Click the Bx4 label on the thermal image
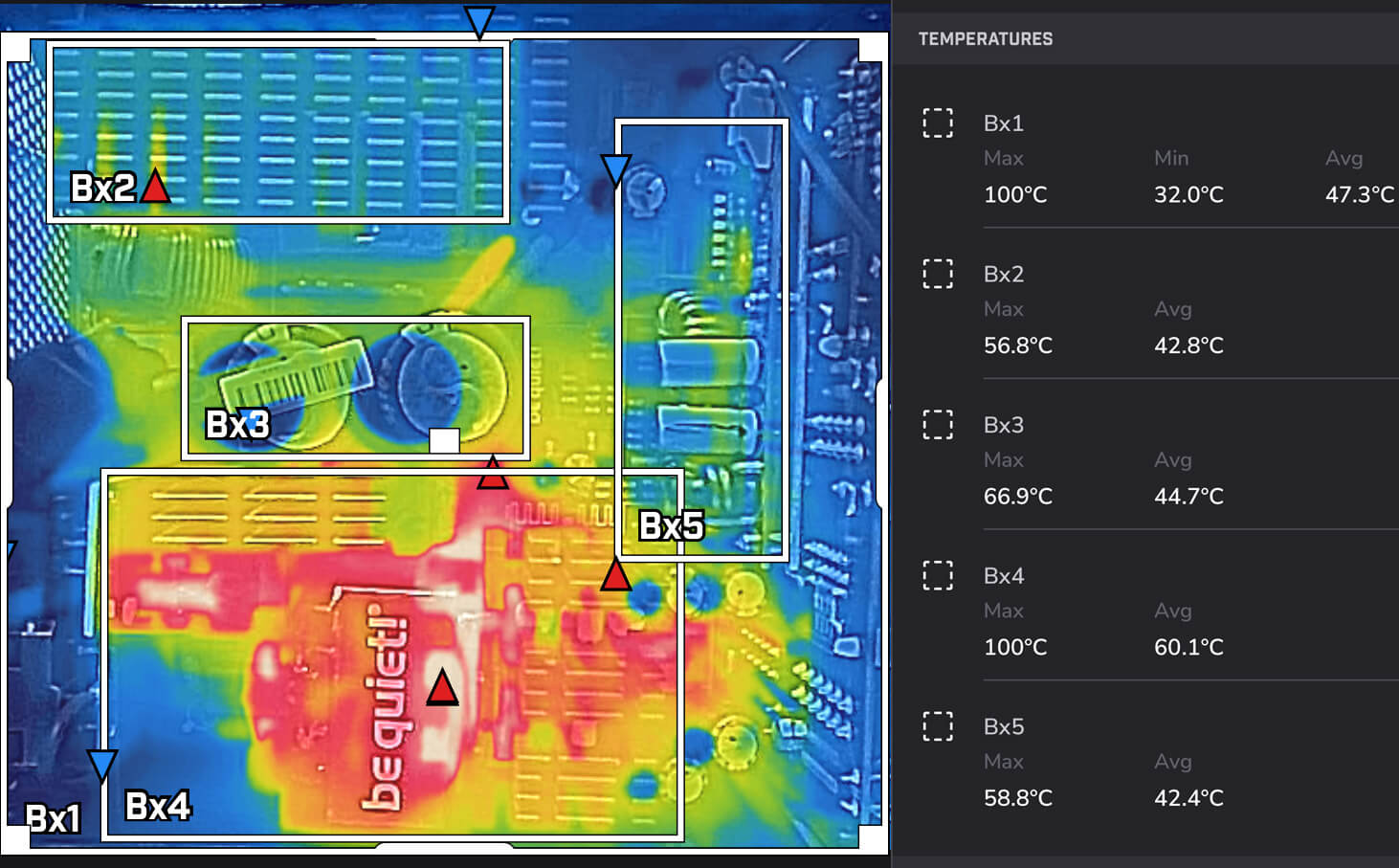 (158, 806)
